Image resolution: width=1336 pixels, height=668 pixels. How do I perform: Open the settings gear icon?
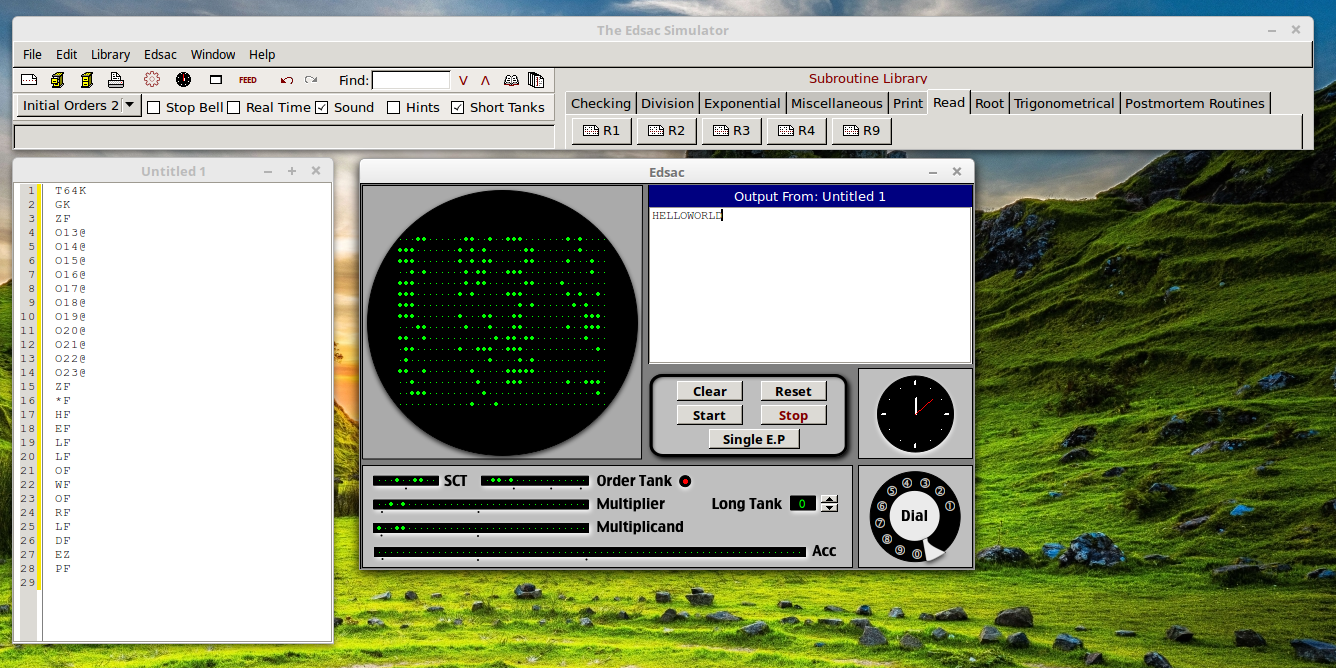152,80
